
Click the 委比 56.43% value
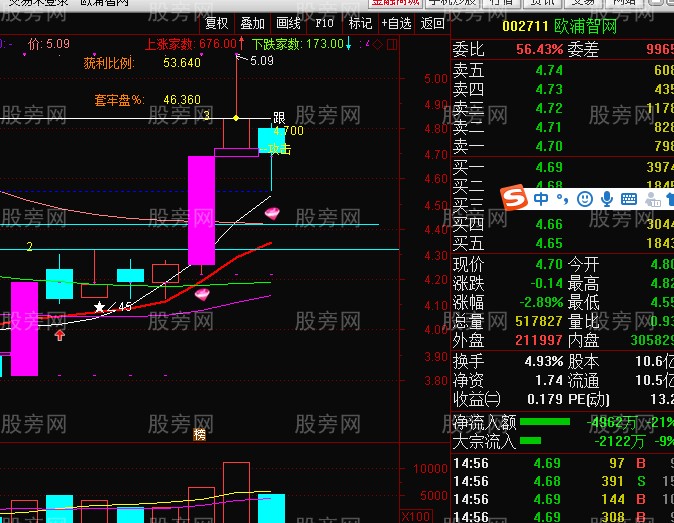(x=539, y=49)
